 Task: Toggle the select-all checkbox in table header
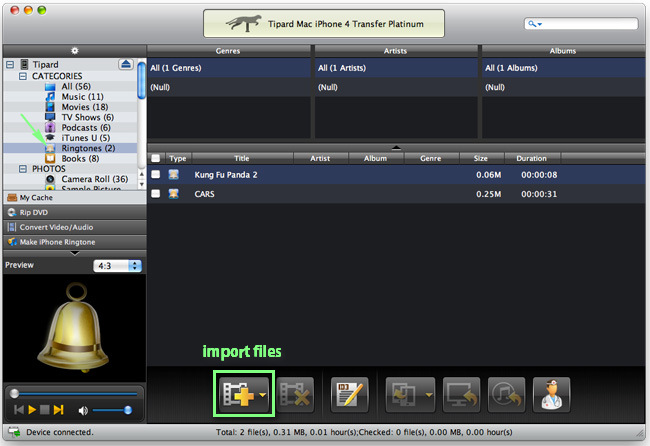point(156,158)
